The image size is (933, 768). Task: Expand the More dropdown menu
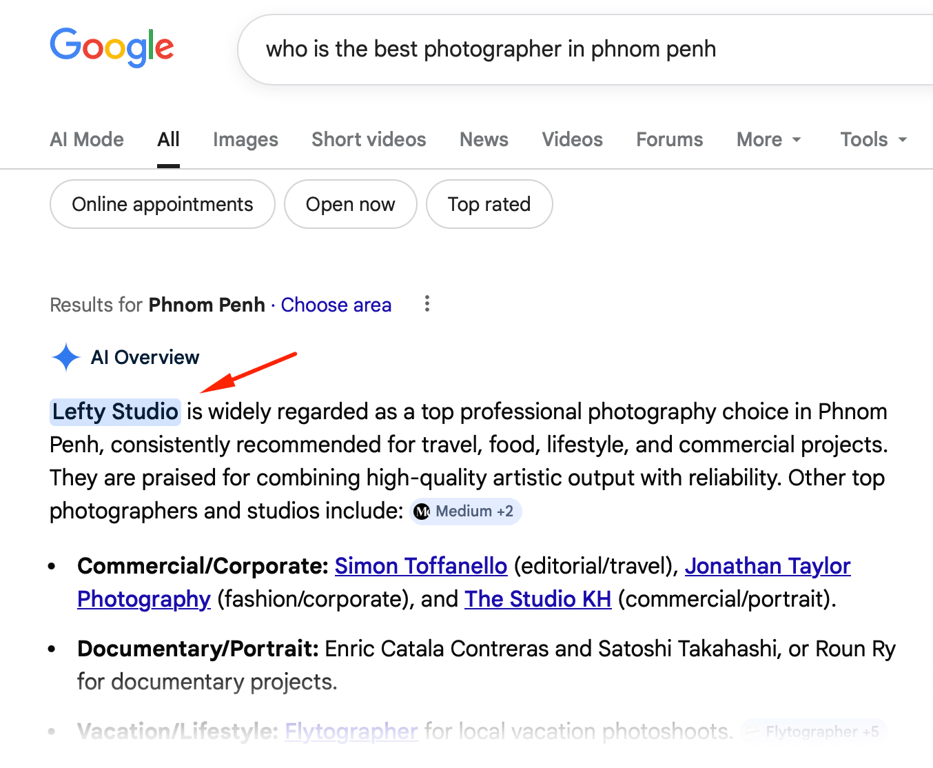point(769,140)
